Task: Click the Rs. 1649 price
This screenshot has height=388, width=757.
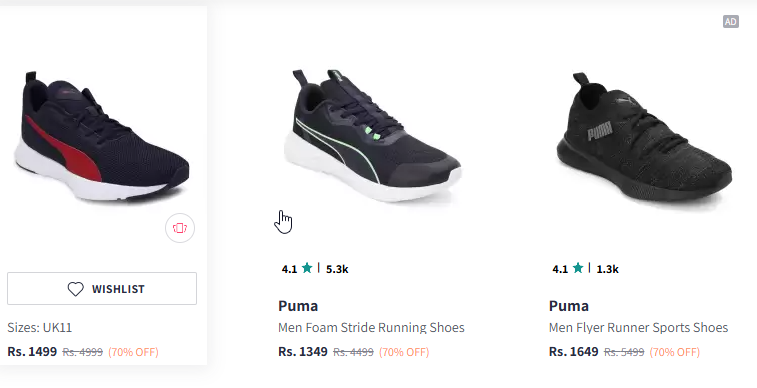Action: click(574, 352)
